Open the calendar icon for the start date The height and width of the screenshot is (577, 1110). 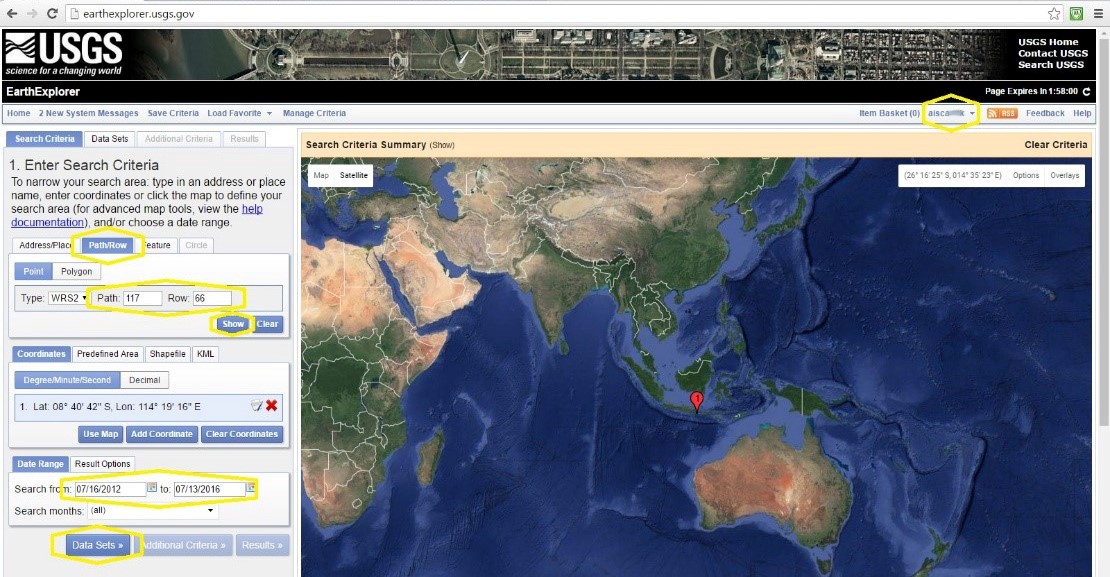point(152,488)
